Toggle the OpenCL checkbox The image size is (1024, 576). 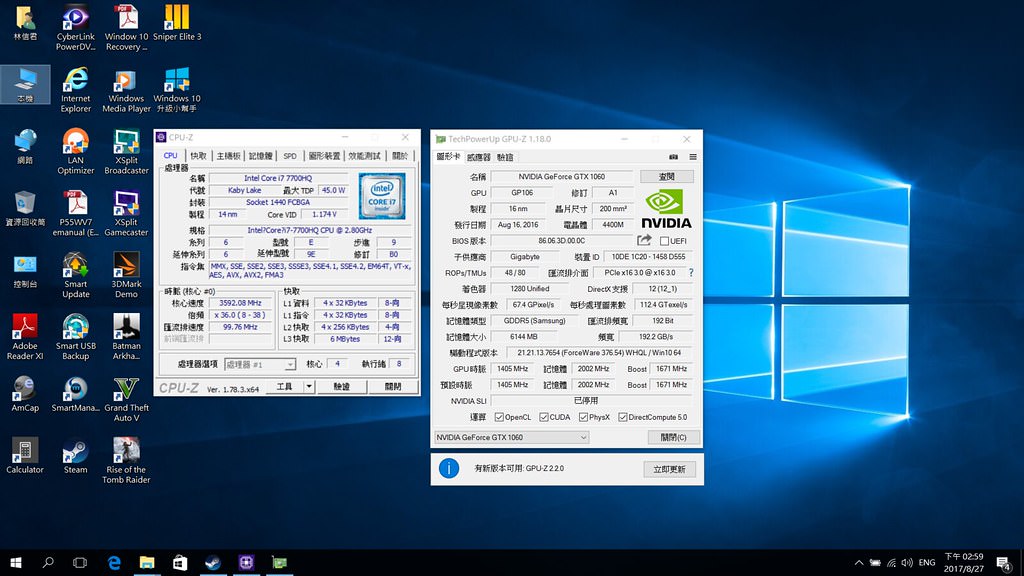click(x=499, y=417)
